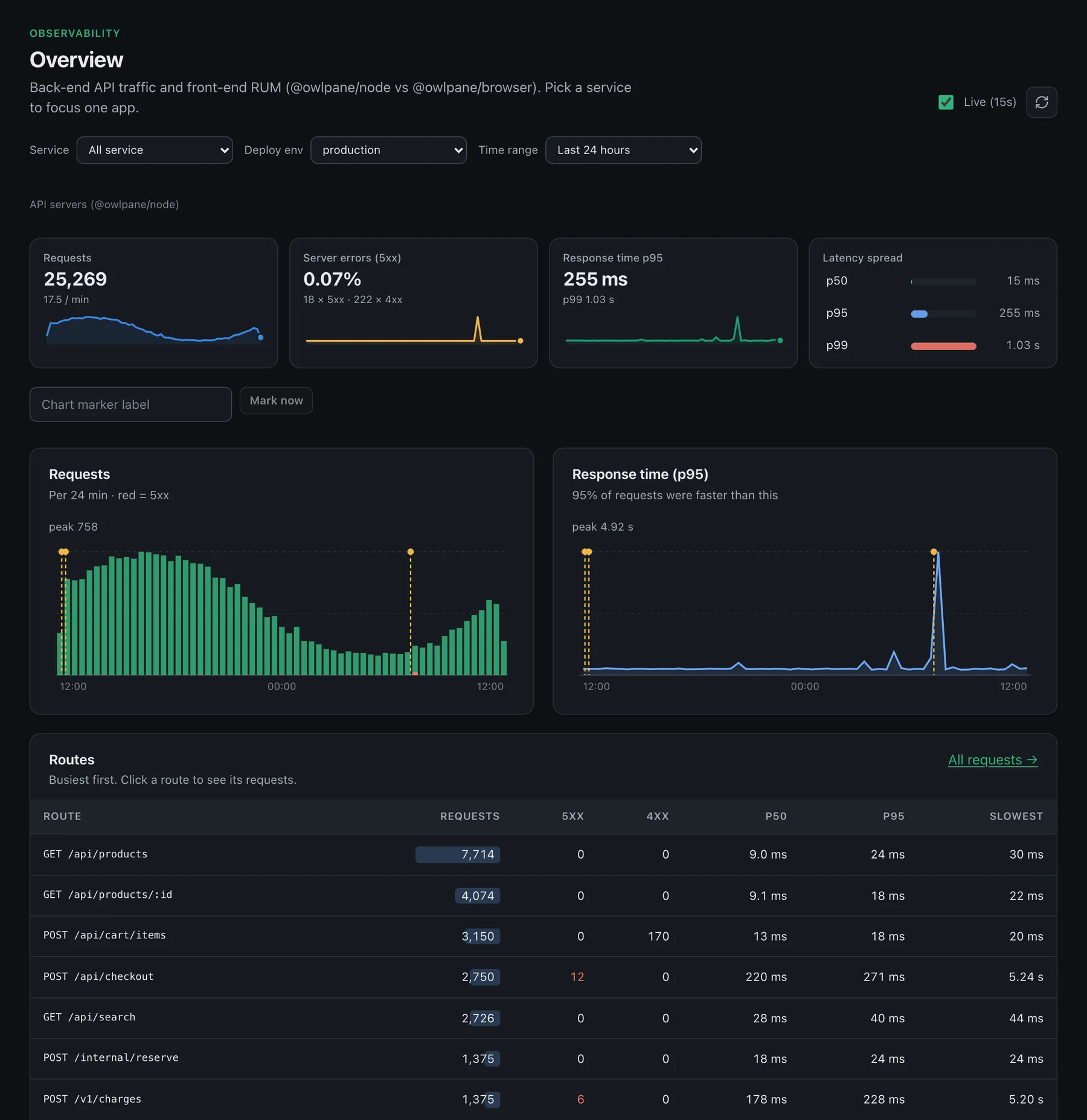Click the 6 errors cell for /v1/charges

(580, 1099)
